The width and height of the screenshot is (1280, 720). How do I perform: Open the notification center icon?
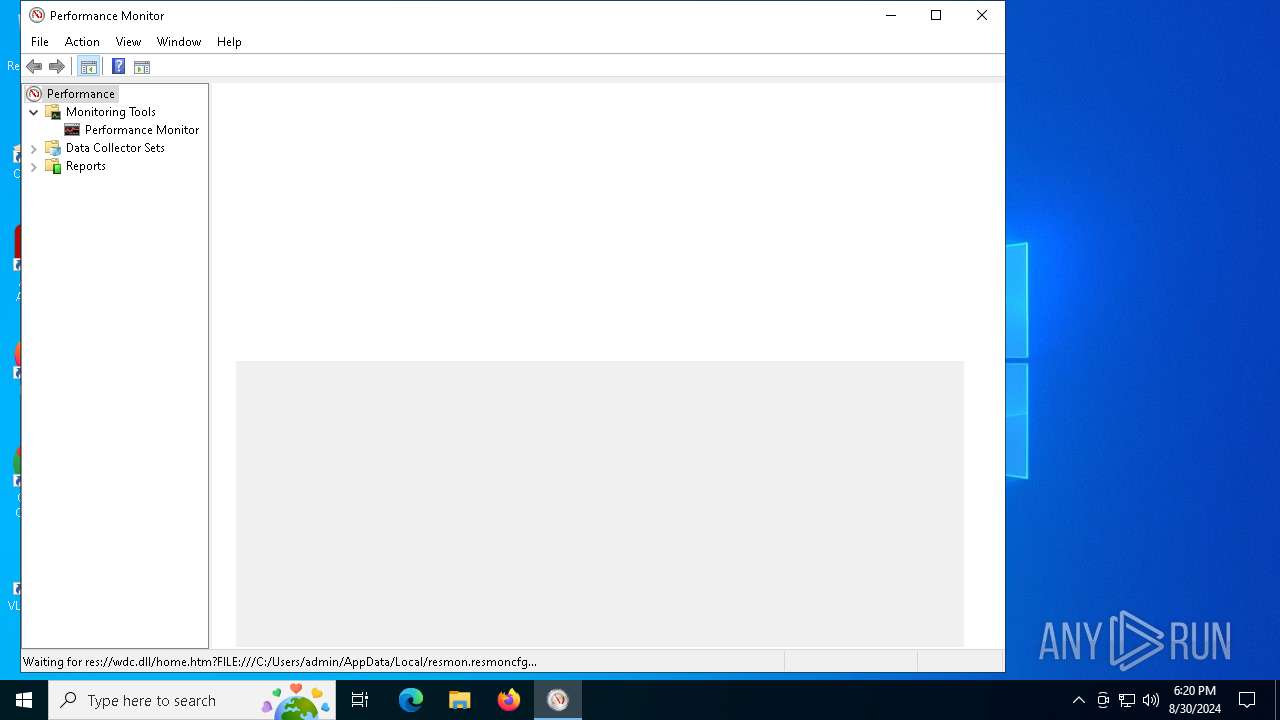tap(1247, 700)
